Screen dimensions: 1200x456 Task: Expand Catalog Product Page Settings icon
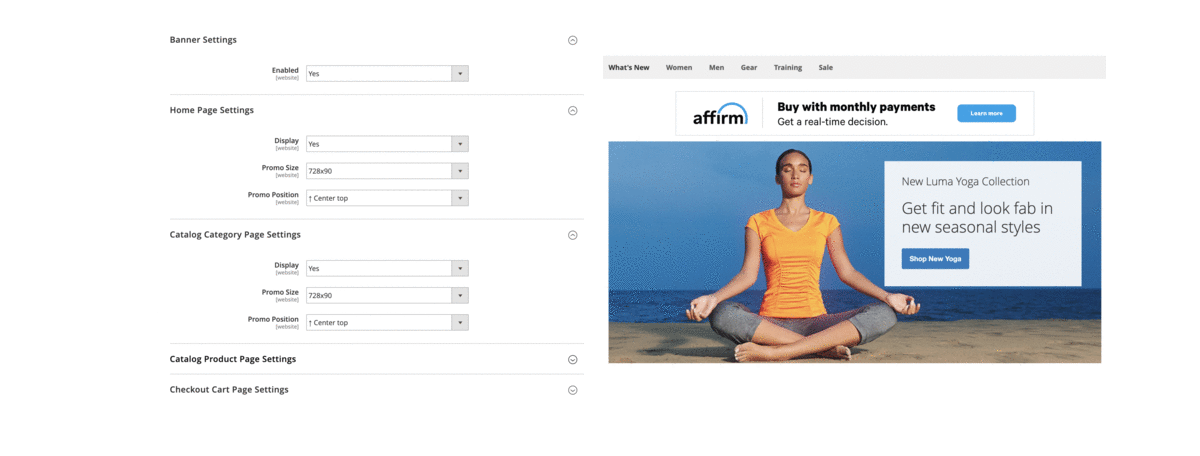pos(573,359)
